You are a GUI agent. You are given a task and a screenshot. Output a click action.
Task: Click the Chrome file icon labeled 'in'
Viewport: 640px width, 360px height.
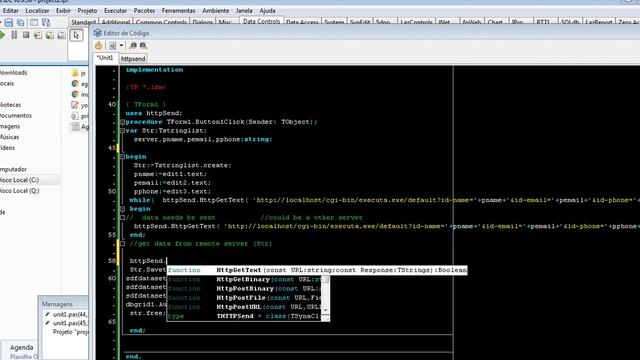tap(75, 94)
